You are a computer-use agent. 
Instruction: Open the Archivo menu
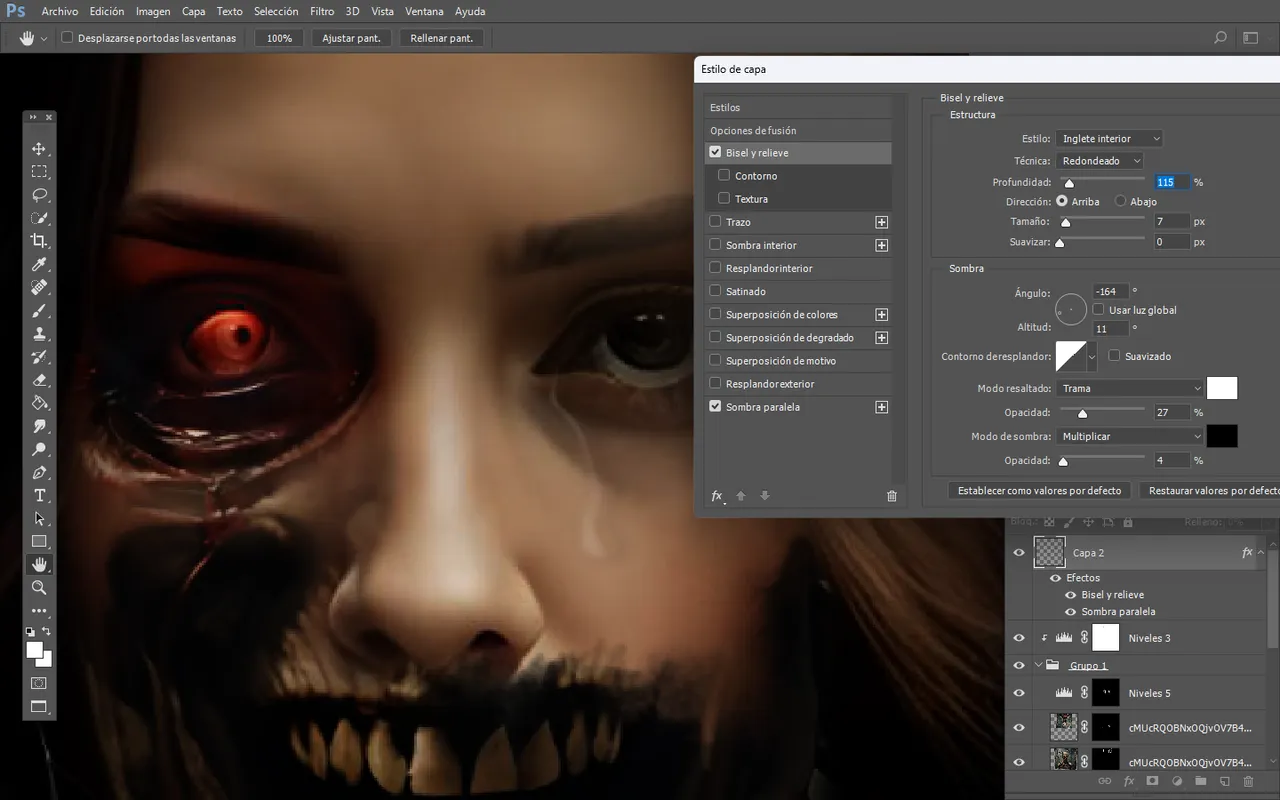60,11
